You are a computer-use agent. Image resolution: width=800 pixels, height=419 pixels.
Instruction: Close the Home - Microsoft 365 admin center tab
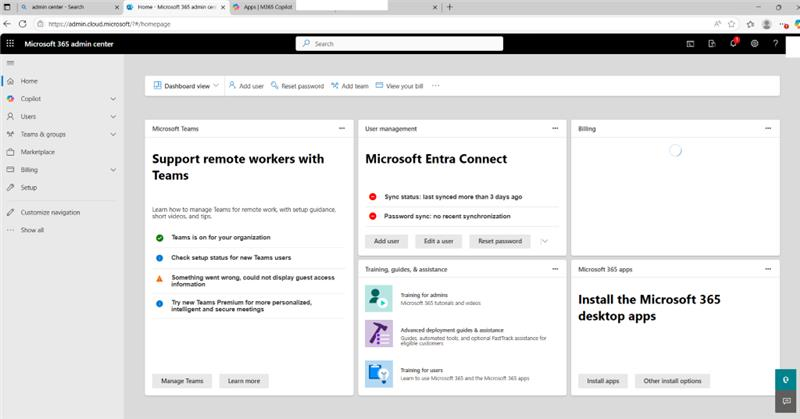[223, 7]
